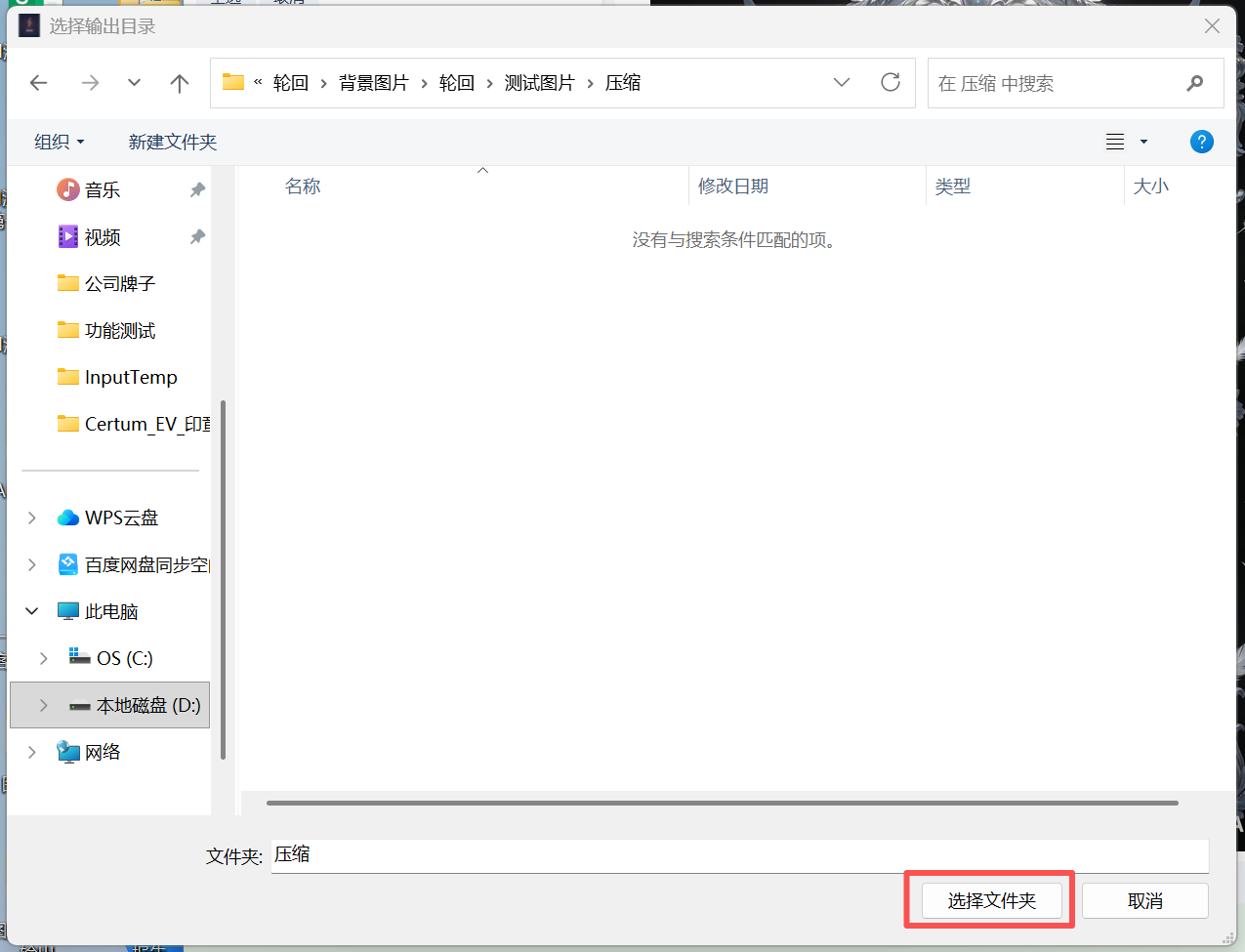Select 本地磁盘 (D:) drive
The image size is (1245, 952).
tap(148, 705)
